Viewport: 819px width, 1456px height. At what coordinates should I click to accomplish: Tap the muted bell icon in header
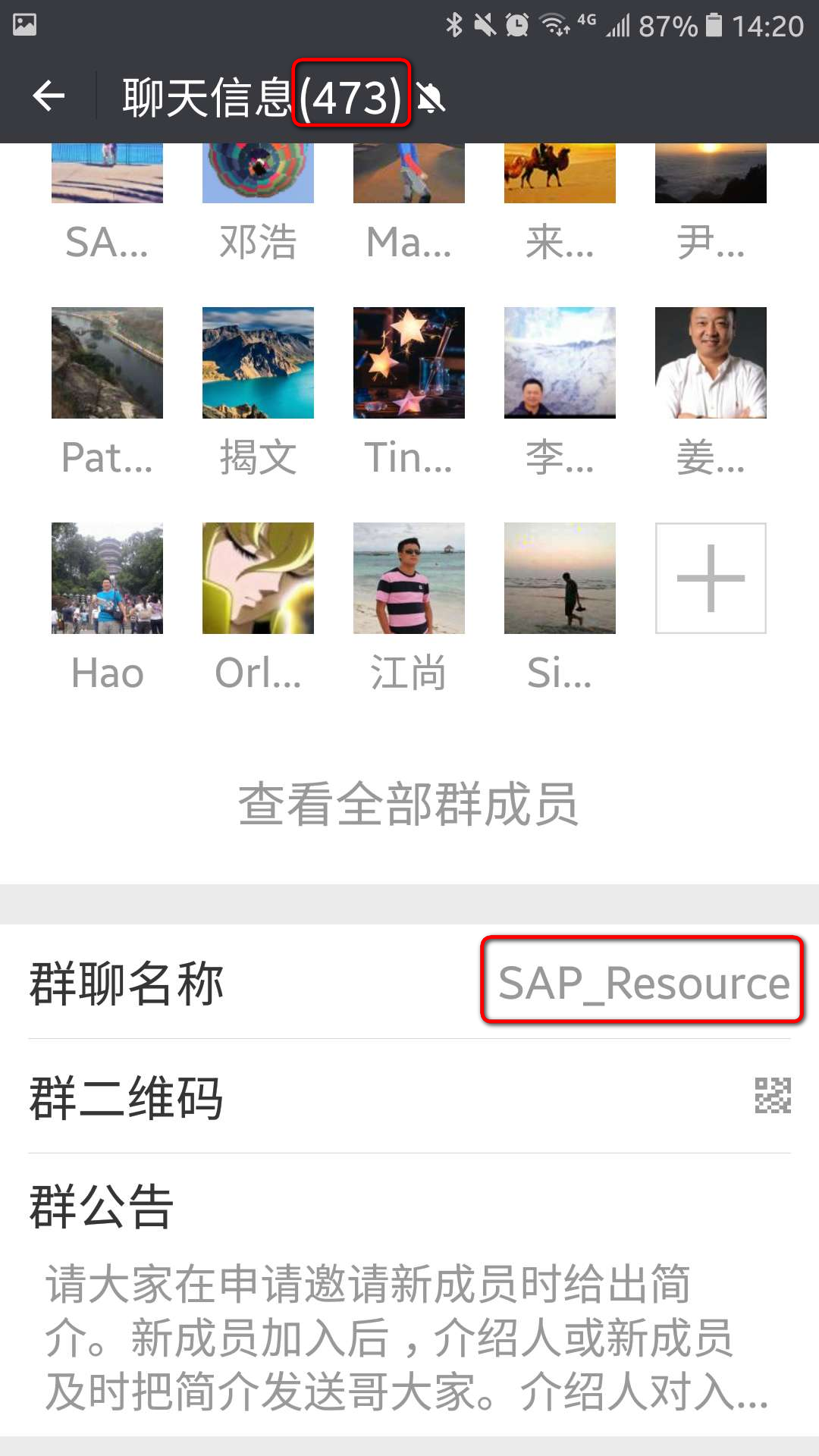tap(431, 99)
